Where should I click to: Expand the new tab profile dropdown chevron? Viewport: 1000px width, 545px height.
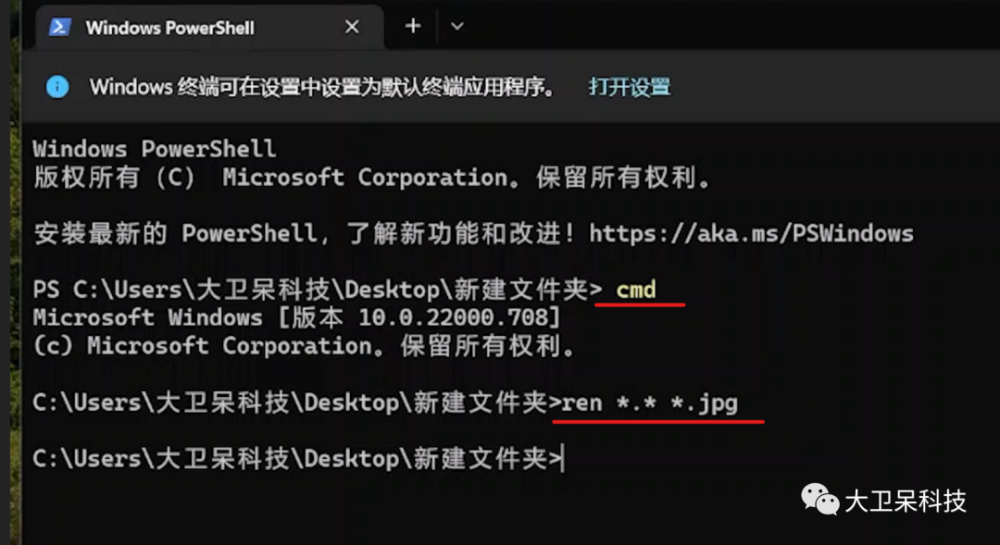[457, 27]
